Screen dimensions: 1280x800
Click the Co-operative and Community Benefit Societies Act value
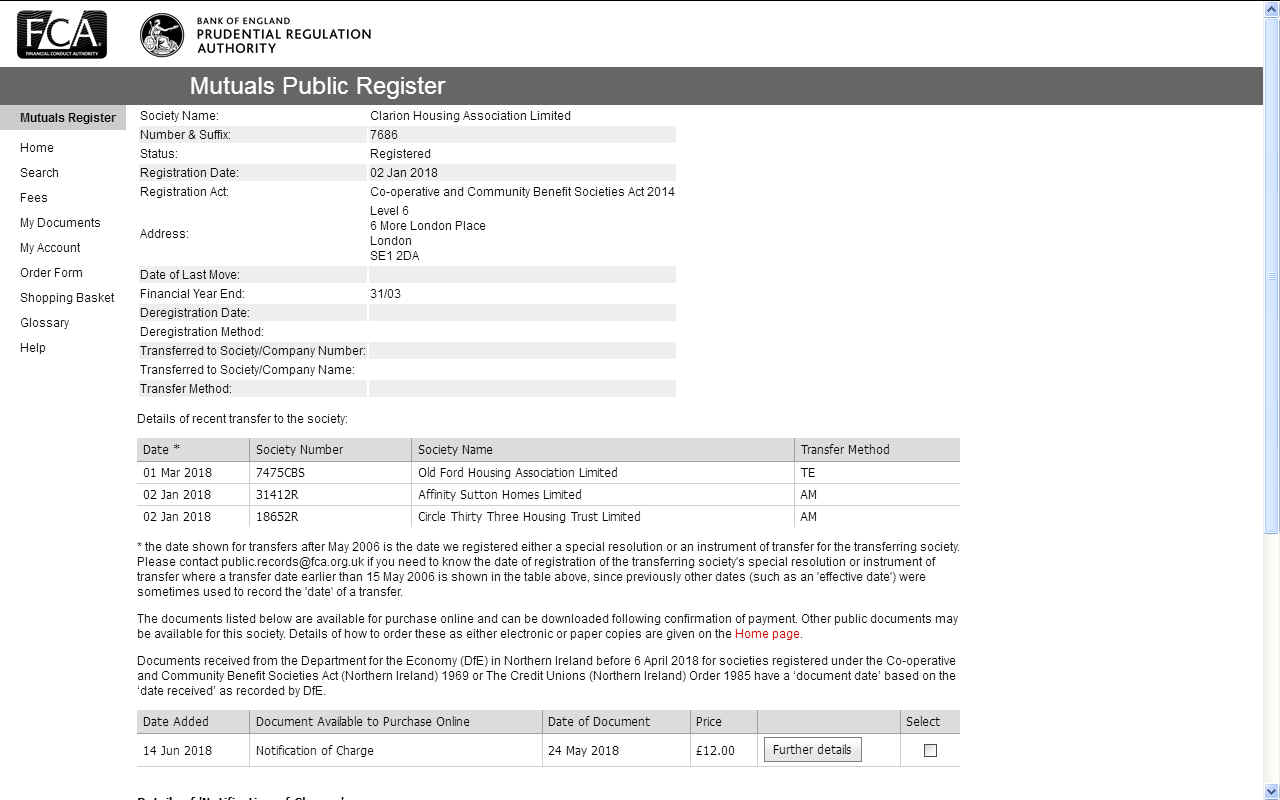pyautogui.click(x=522, y=192)
